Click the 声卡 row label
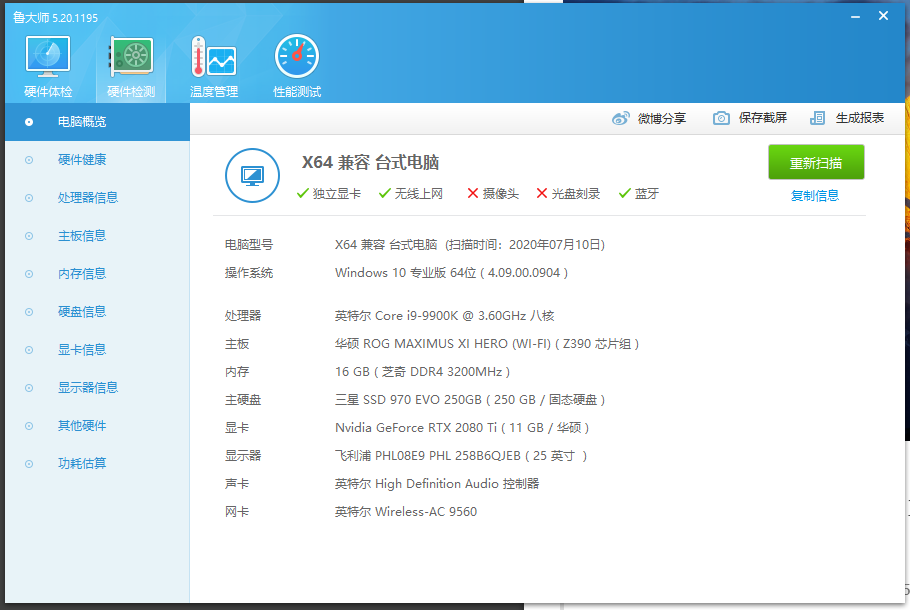Image resolution: width=910 pixels, height=610 pixels. 237,483
